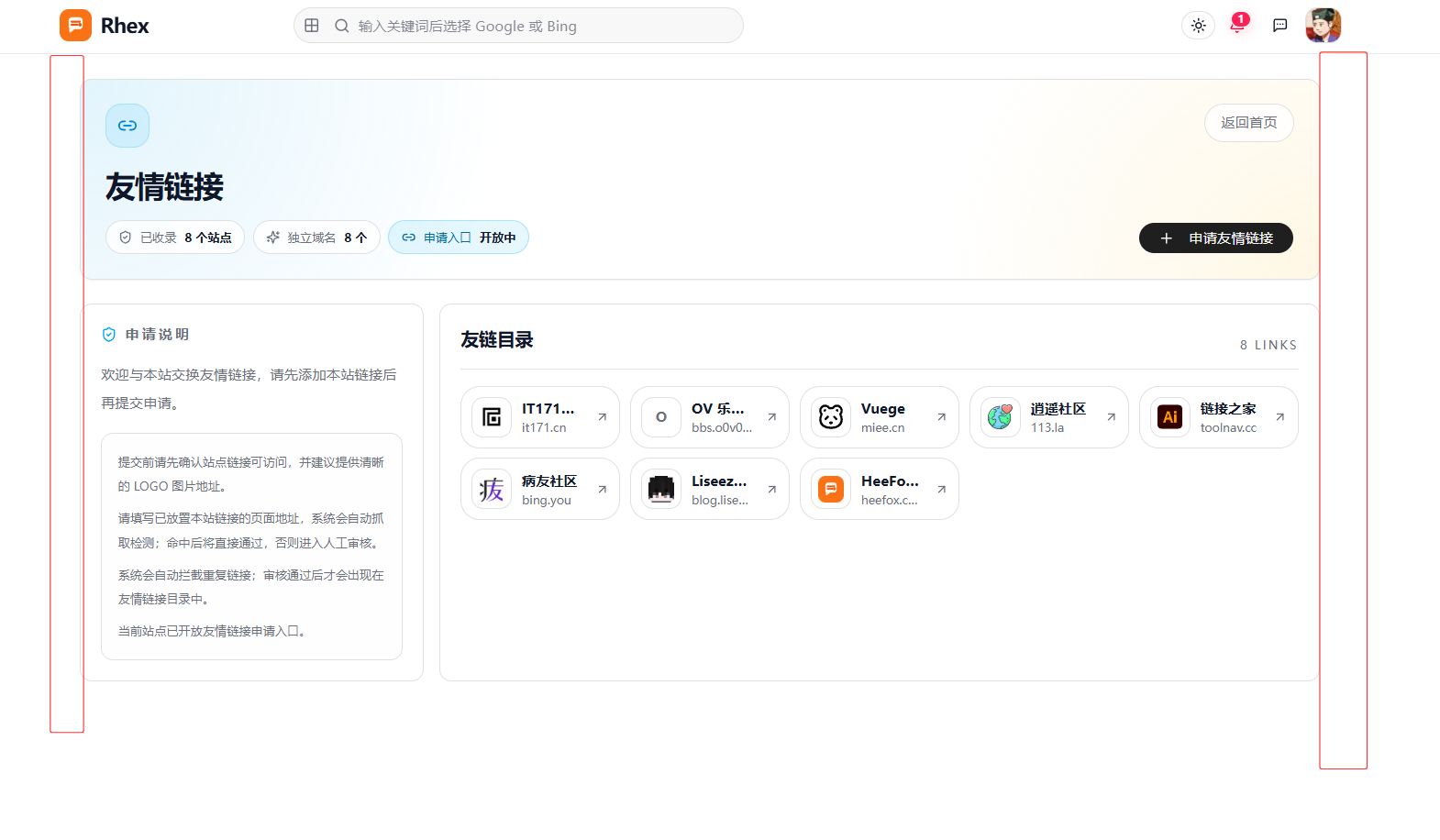The width and height of the screenshot is (1440, 840).
Task: Click the 独立域名 8 个 badge
Action: coord(316,238)
